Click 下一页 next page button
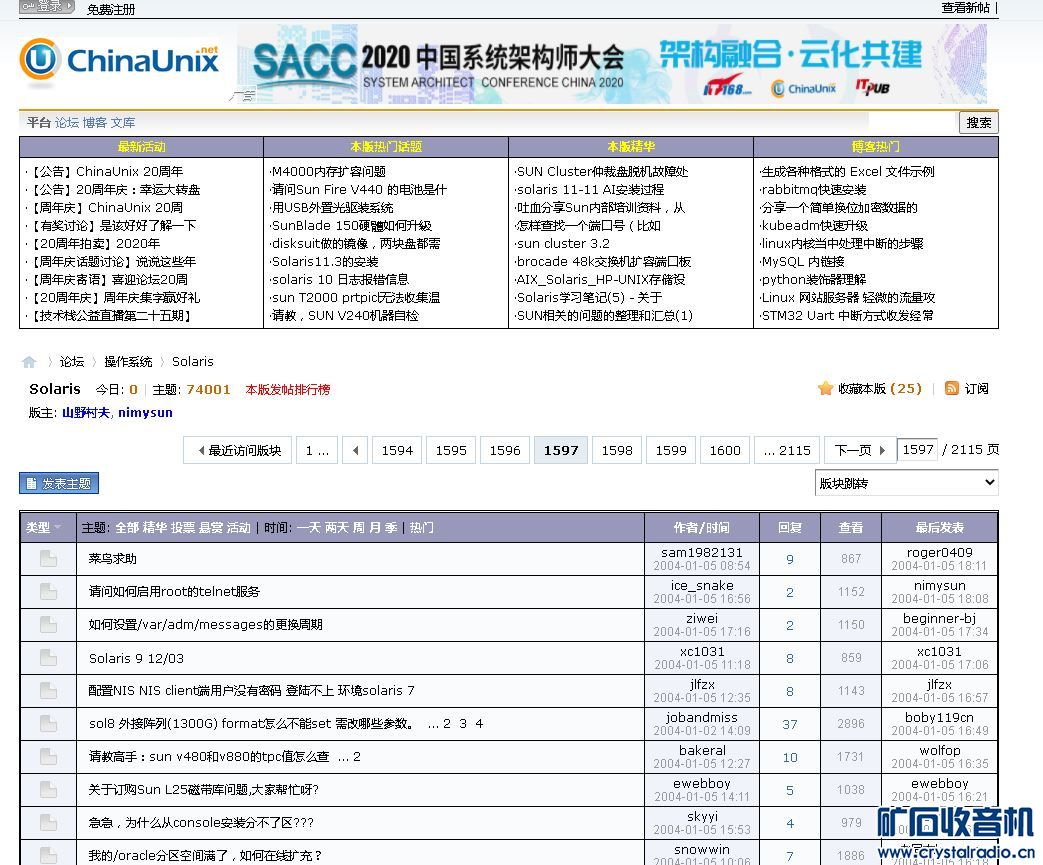1043x865 pixels. (x=859, y=450)
